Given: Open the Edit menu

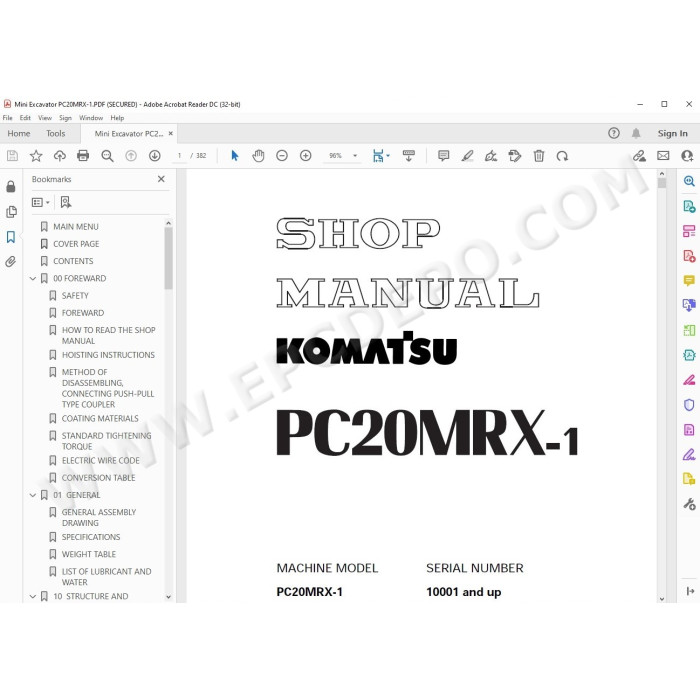Looking at the screenshot, I should [25, 118].
